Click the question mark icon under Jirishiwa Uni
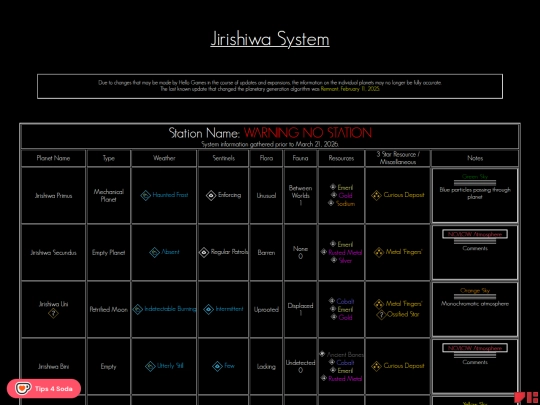 pyautogui.click(x=53, y=313)
